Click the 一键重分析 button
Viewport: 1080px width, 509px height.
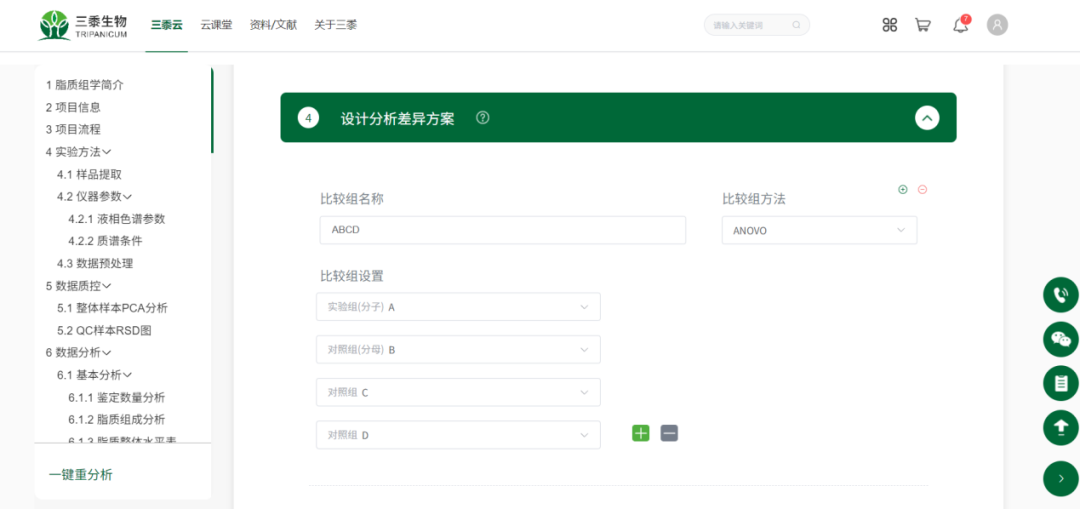pos(81,474)
